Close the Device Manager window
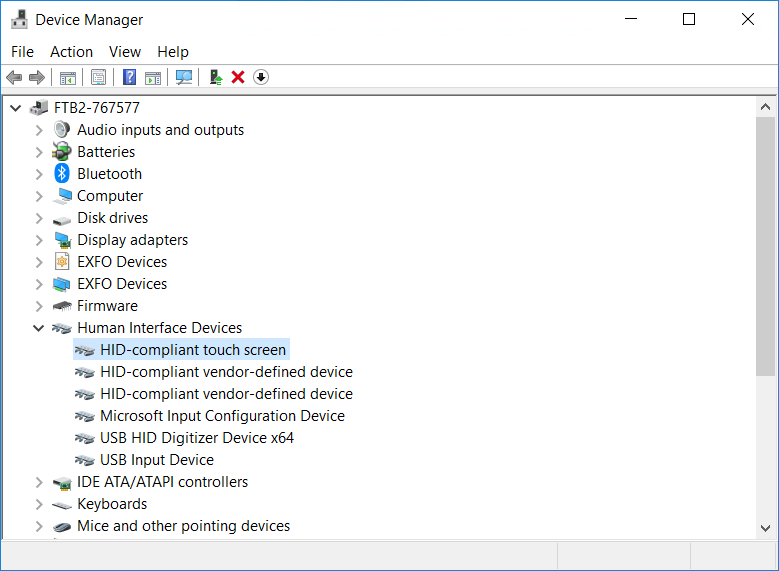Screen dimensions: 779x571 click(748, 19)
